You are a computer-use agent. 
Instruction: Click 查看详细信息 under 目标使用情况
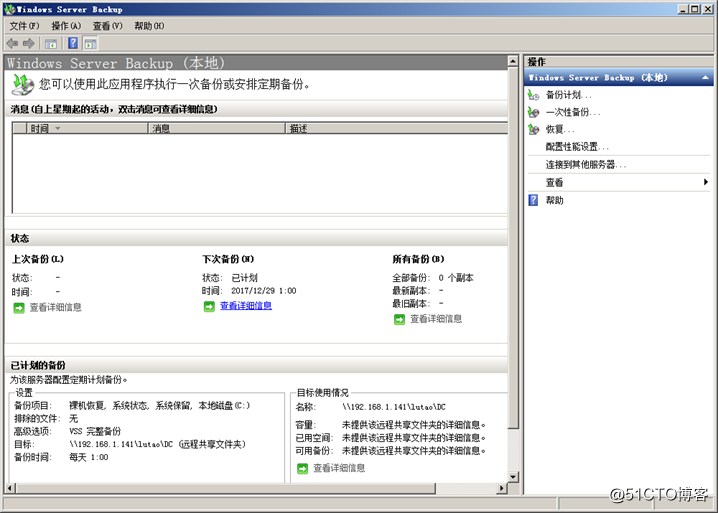click(339, 468)
